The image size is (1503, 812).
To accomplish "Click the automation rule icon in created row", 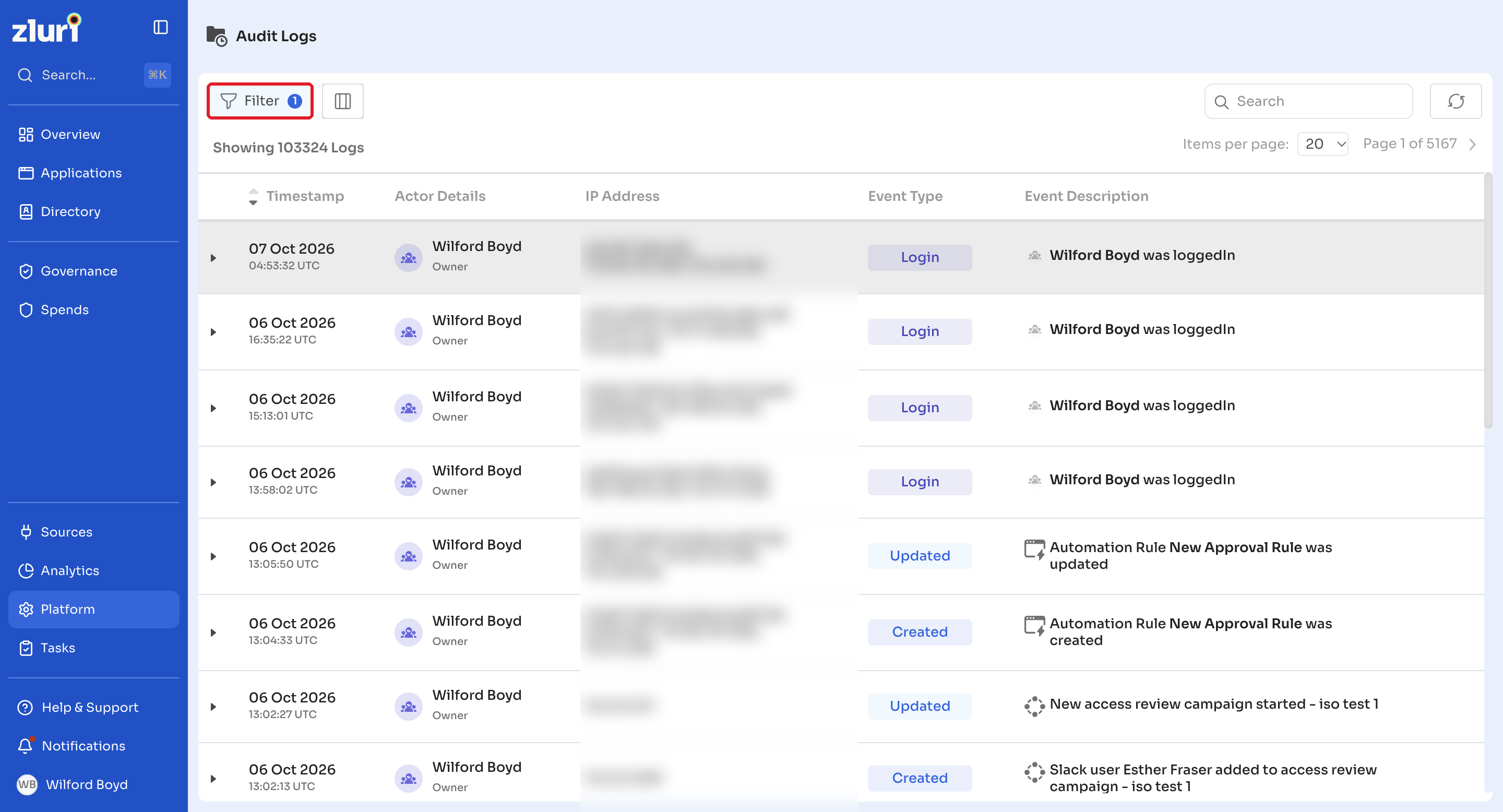I will click(x=1034, y=625).
